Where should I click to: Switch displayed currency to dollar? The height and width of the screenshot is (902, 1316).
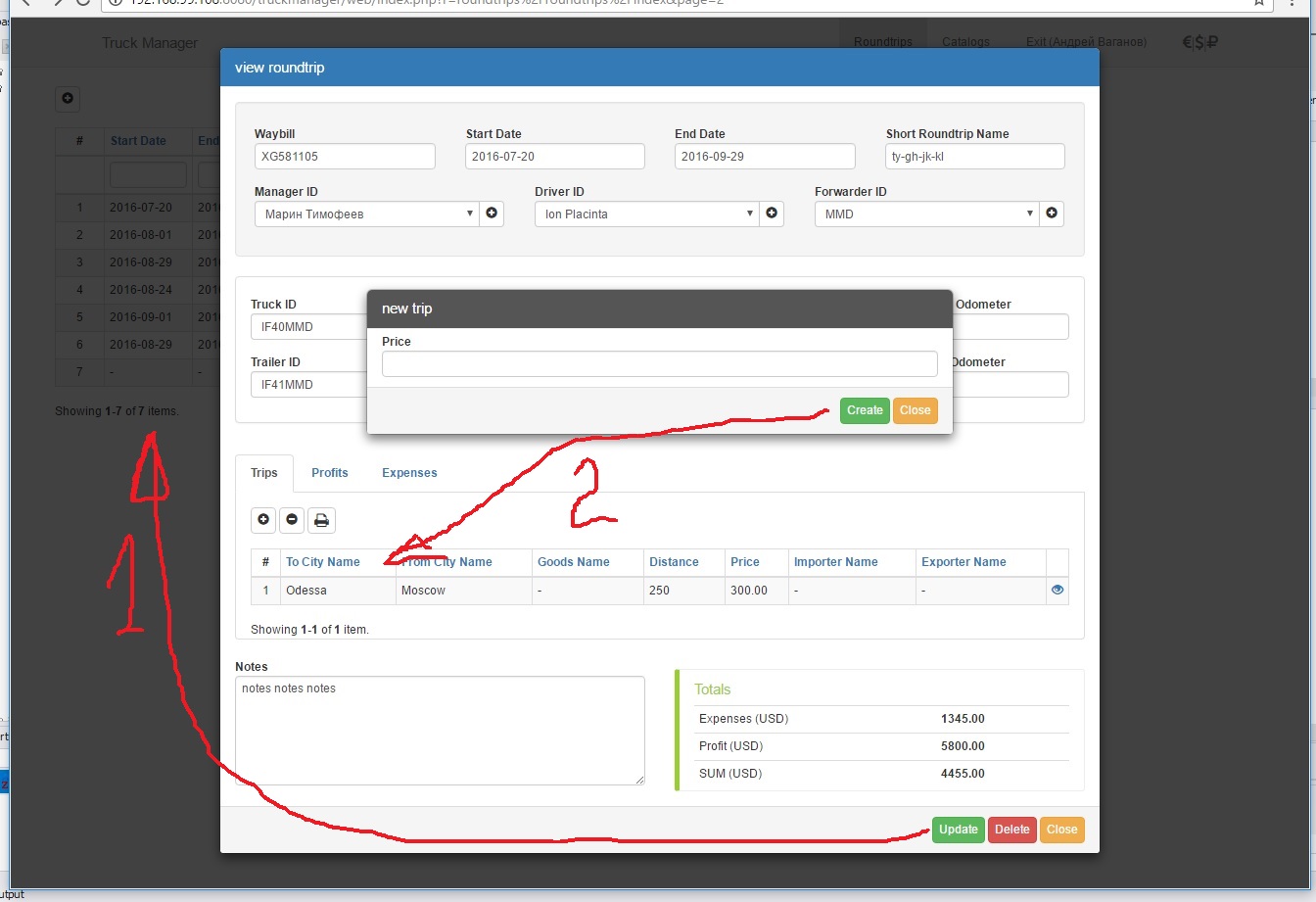pyautogui.click(x=1200, y=42)
